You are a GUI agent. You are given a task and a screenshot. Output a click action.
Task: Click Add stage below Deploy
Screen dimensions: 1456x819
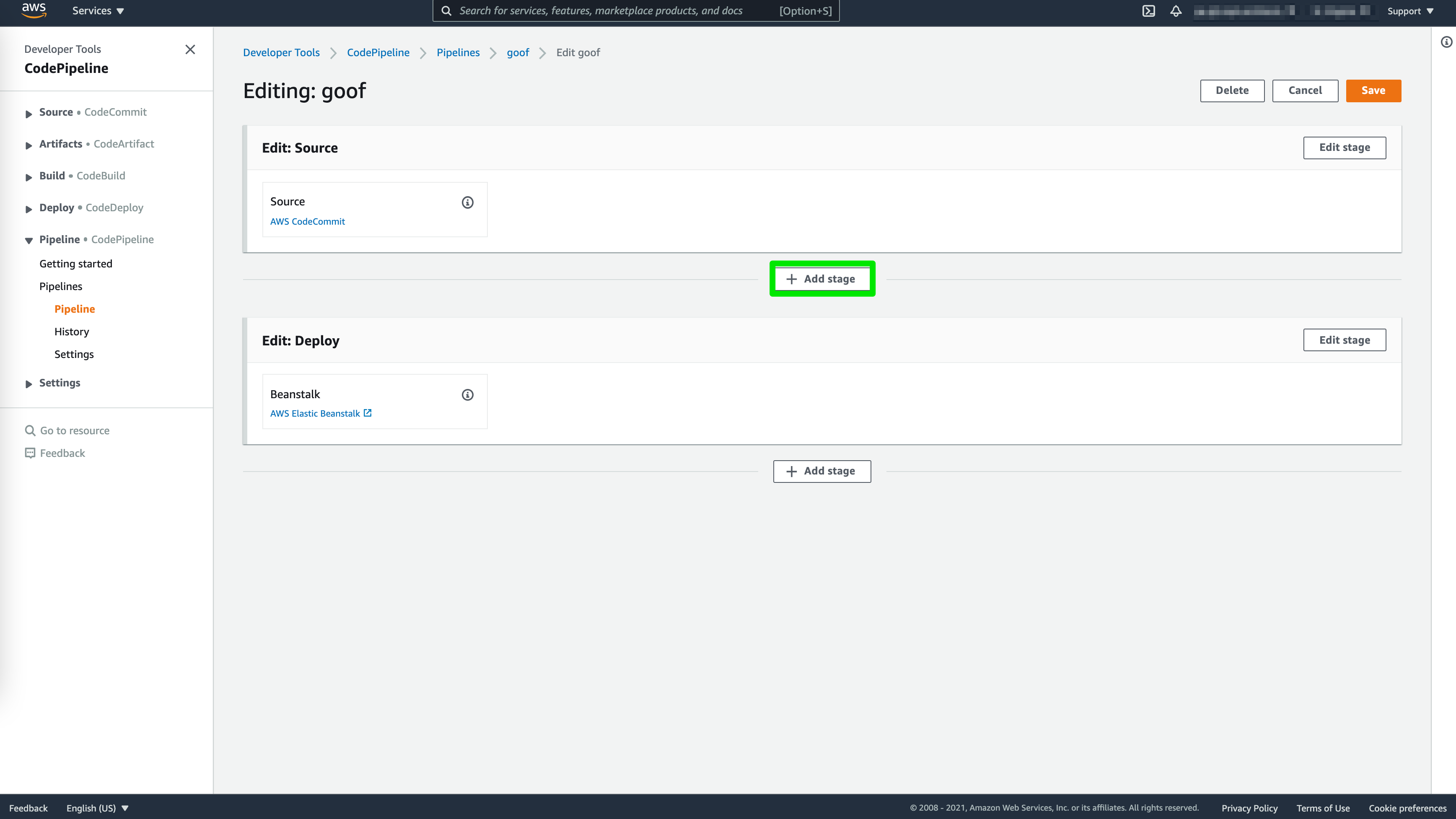pyautogui.click(x=821, y=471)
